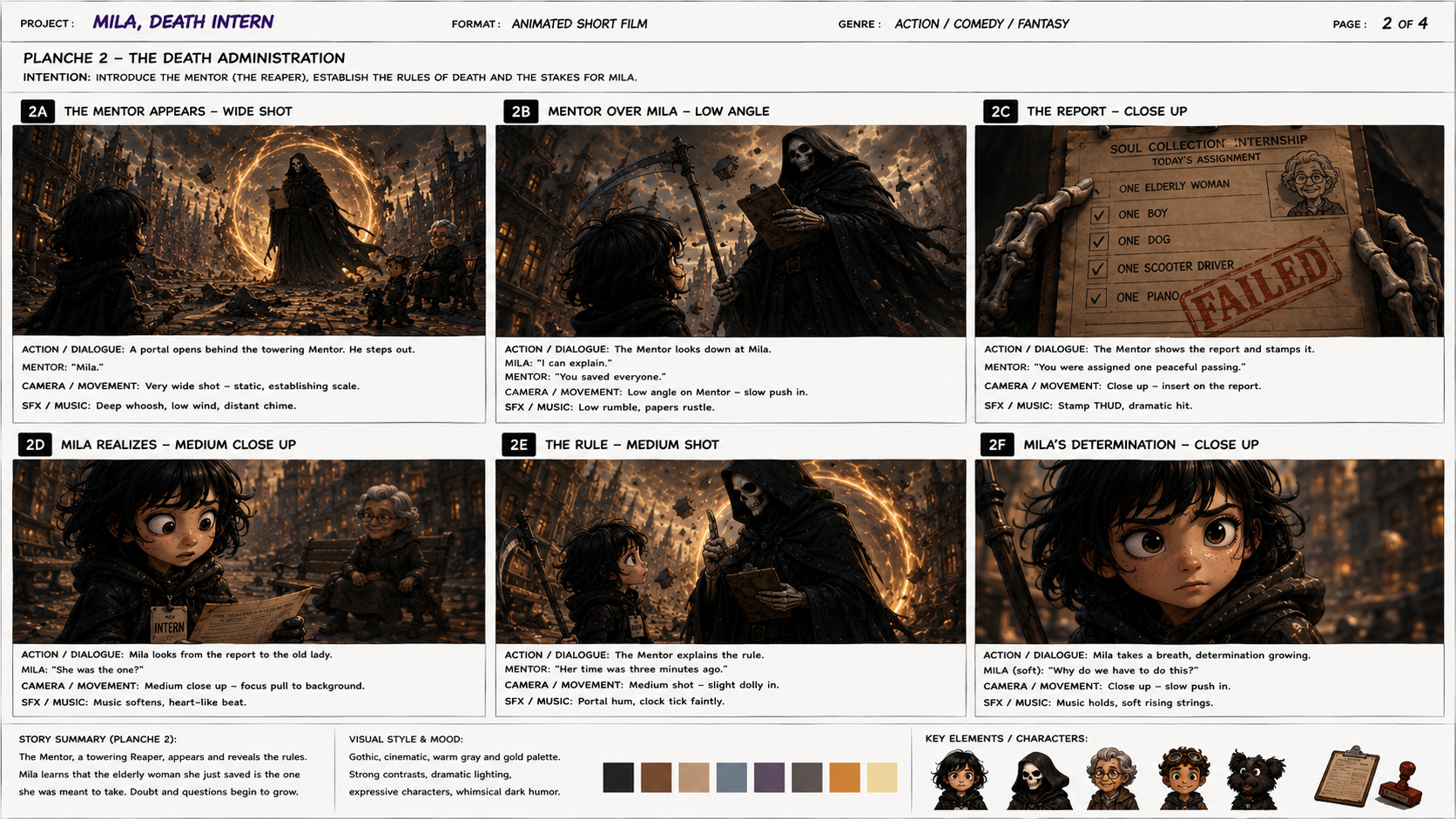1456x819 pixels.
Task: Click the 2D panel number badge
Action: 35,445
